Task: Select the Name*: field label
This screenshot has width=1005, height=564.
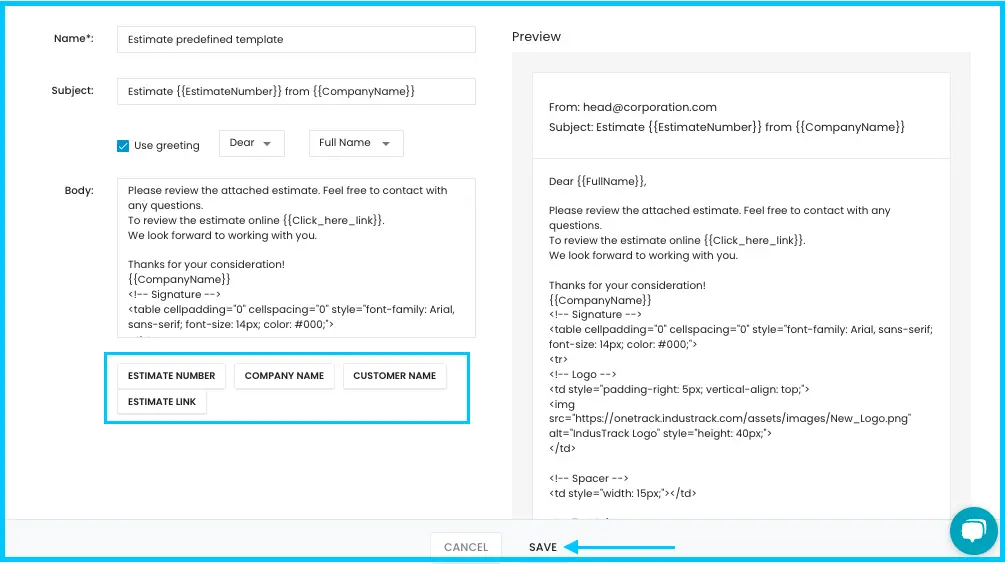Action: pyautogui.click(x=74, y=38)
